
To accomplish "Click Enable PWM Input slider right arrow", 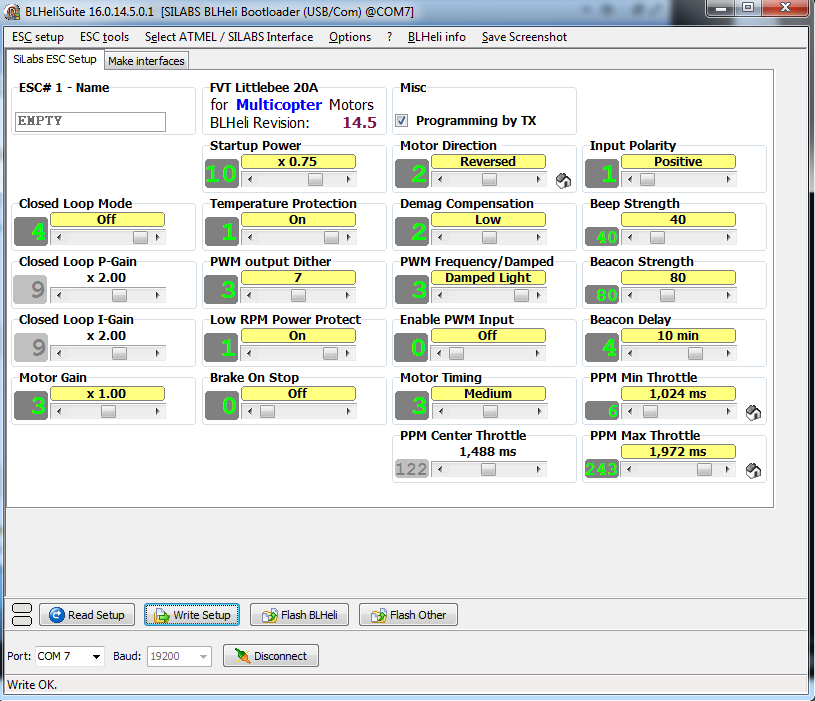I will (x=538, y=353).
